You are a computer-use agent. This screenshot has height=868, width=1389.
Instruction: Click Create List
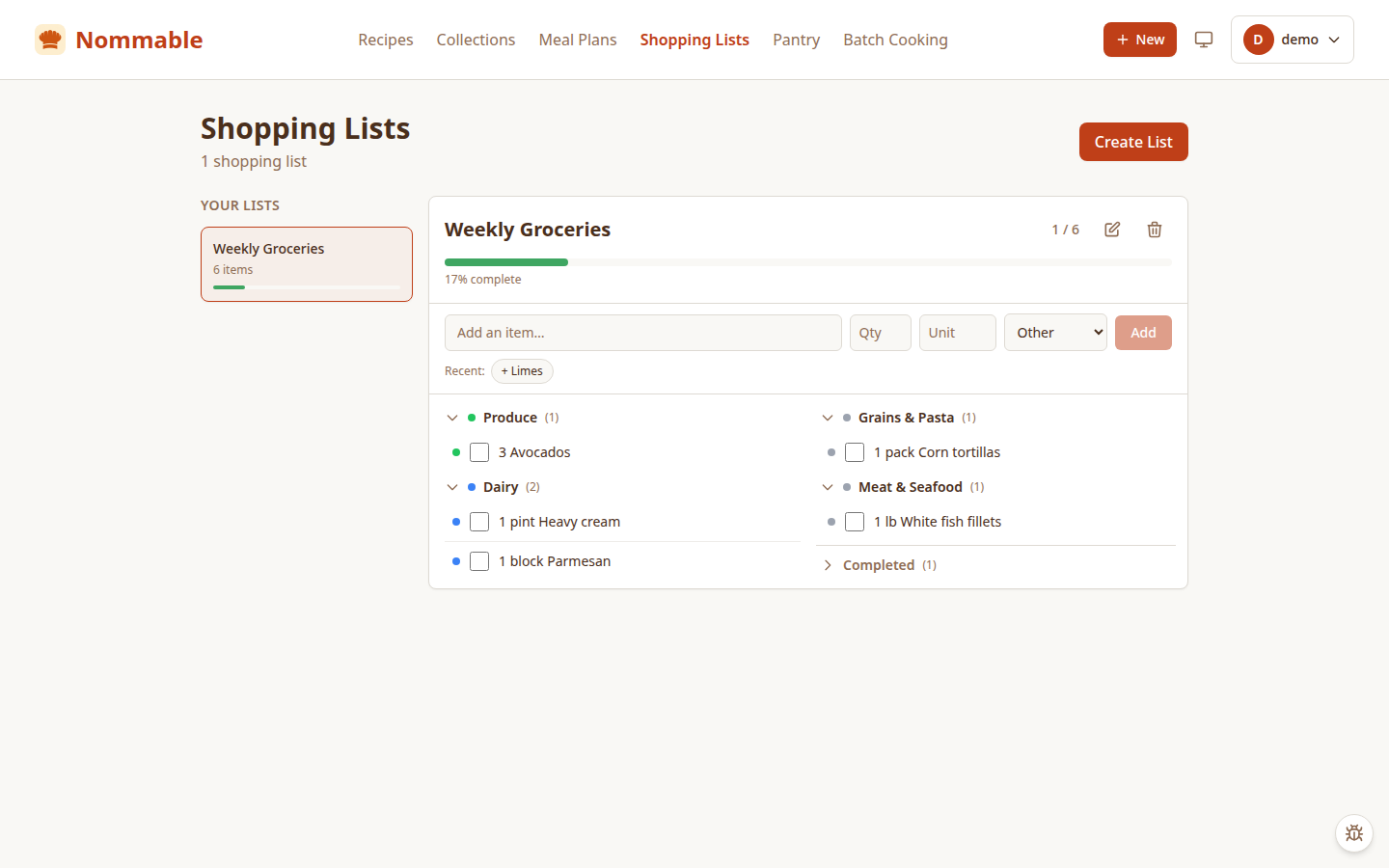[1133, 142]
